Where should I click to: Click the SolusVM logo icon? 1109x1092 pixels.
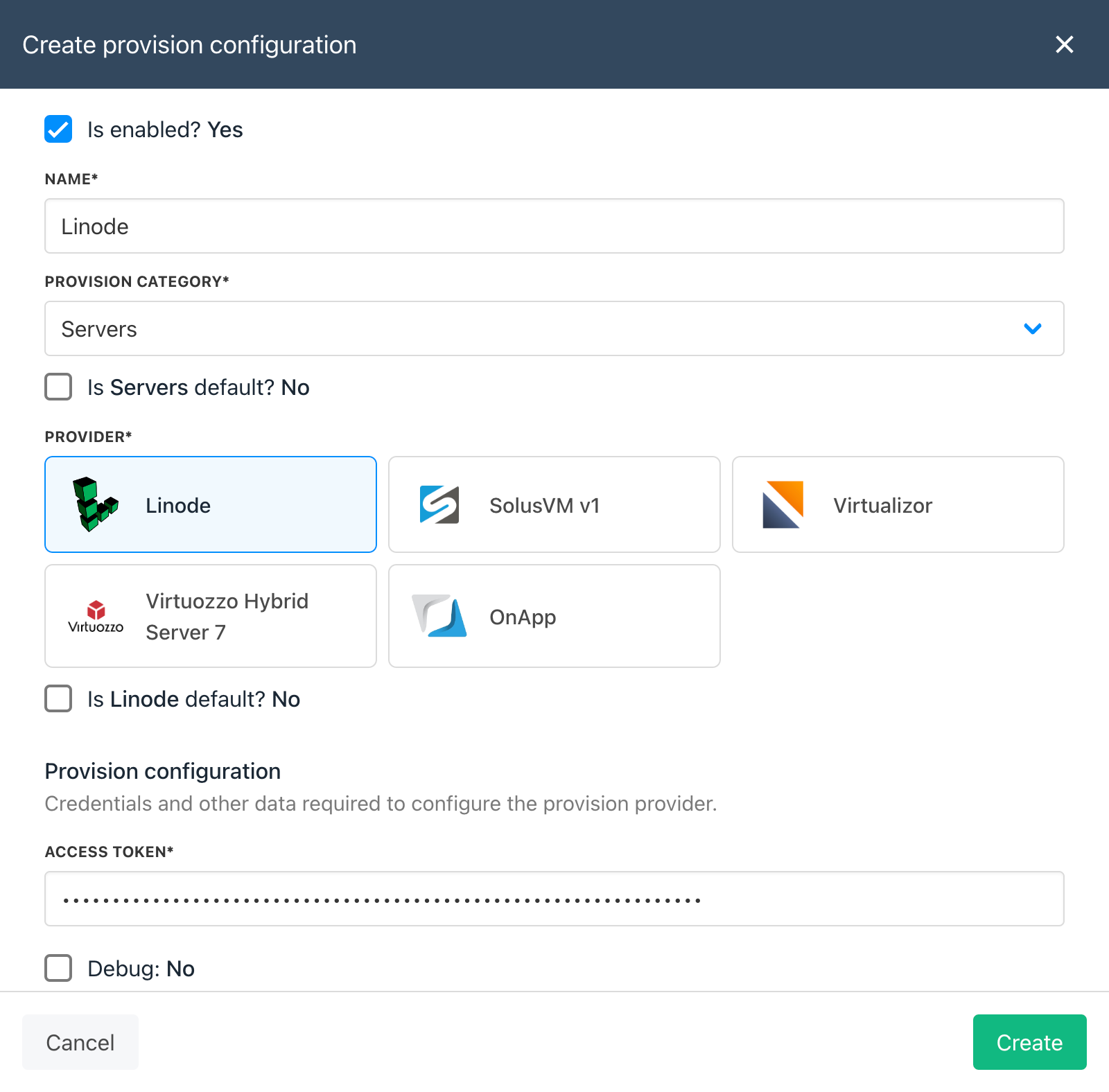click(x=439, y=504)
